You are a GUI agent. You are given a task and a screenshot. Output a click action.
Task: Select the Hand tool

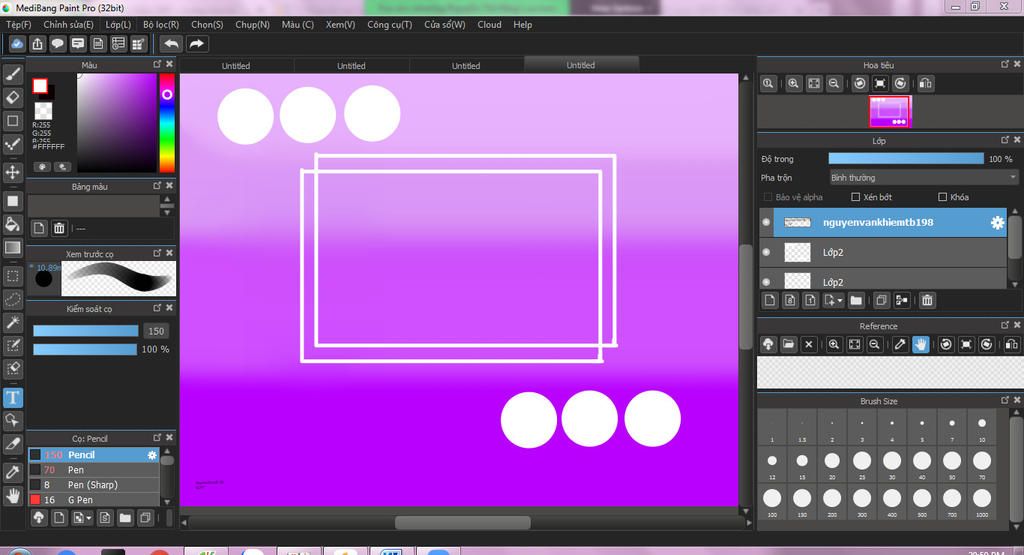[12, 496]
